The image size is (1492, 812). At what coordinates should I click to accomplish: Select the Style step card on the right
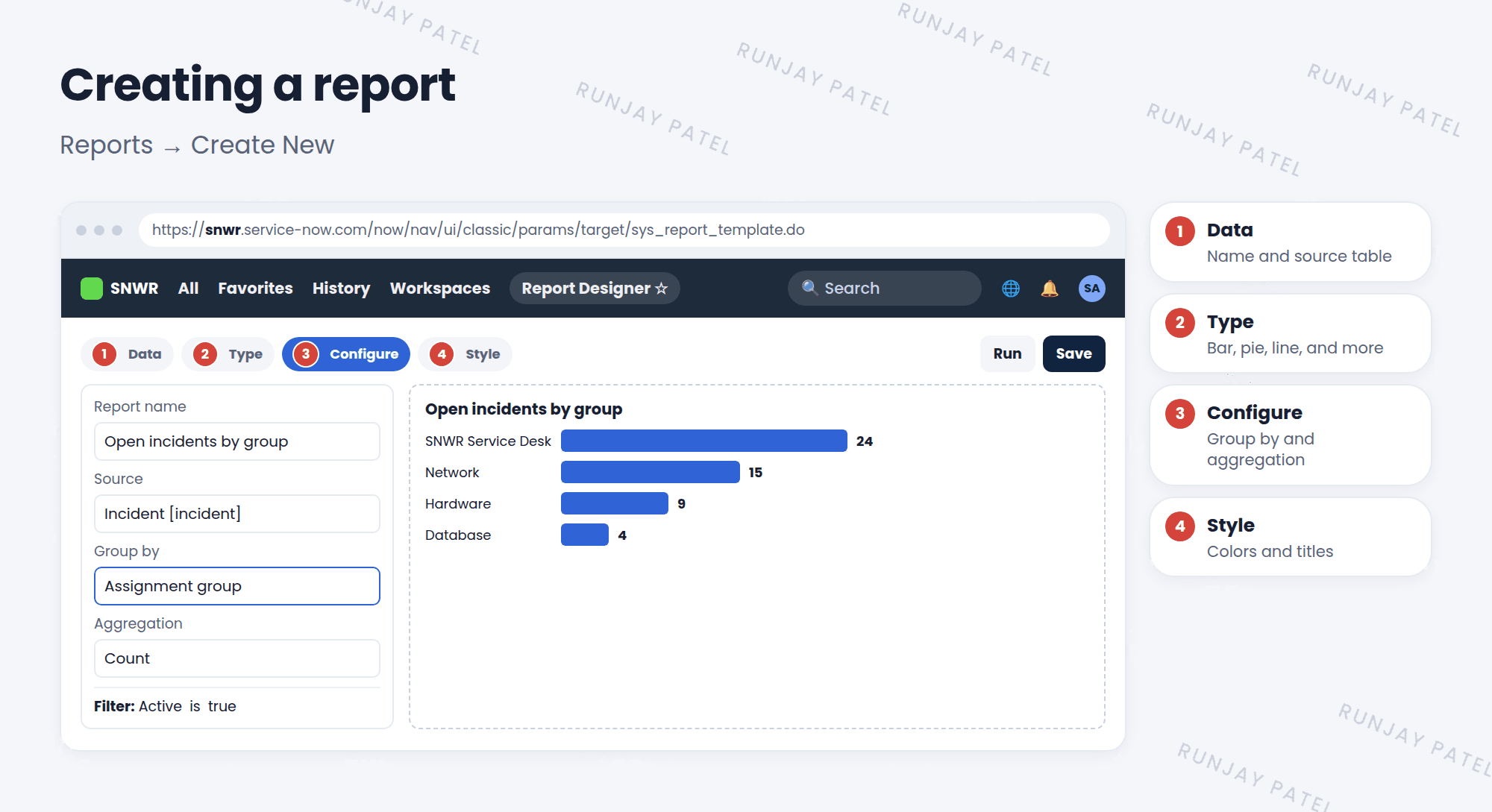pyautogui.click(x=1290, y=537)
